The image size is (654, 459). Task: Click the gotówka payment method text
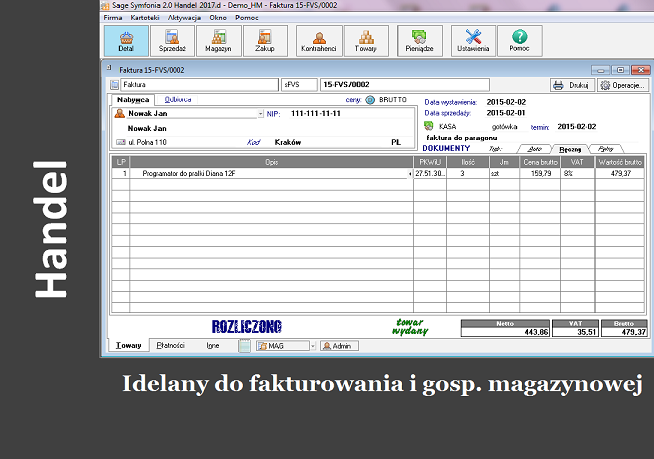point(505,127)
